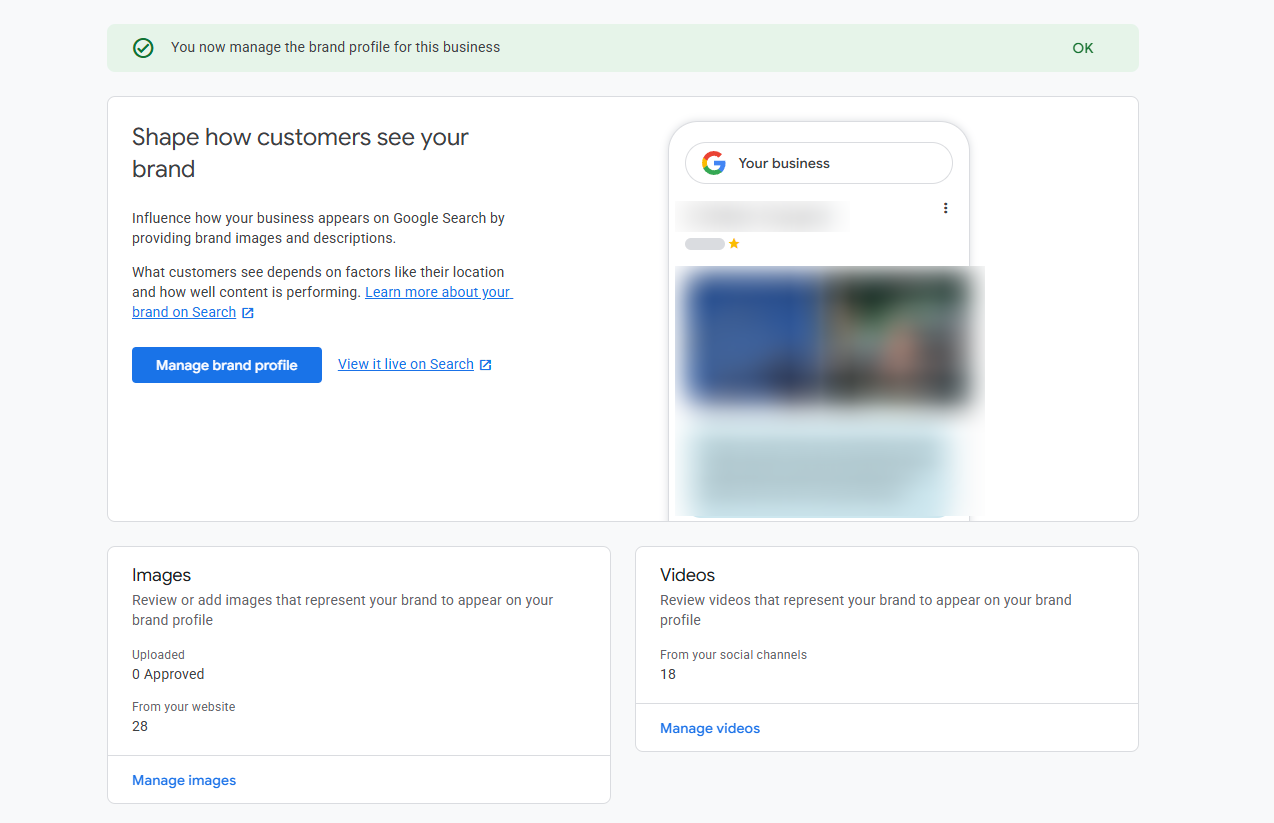This screenshot has height=823, width=1274.
Task: Click the blurred cover photo in the preview
Action: [828, 338]
